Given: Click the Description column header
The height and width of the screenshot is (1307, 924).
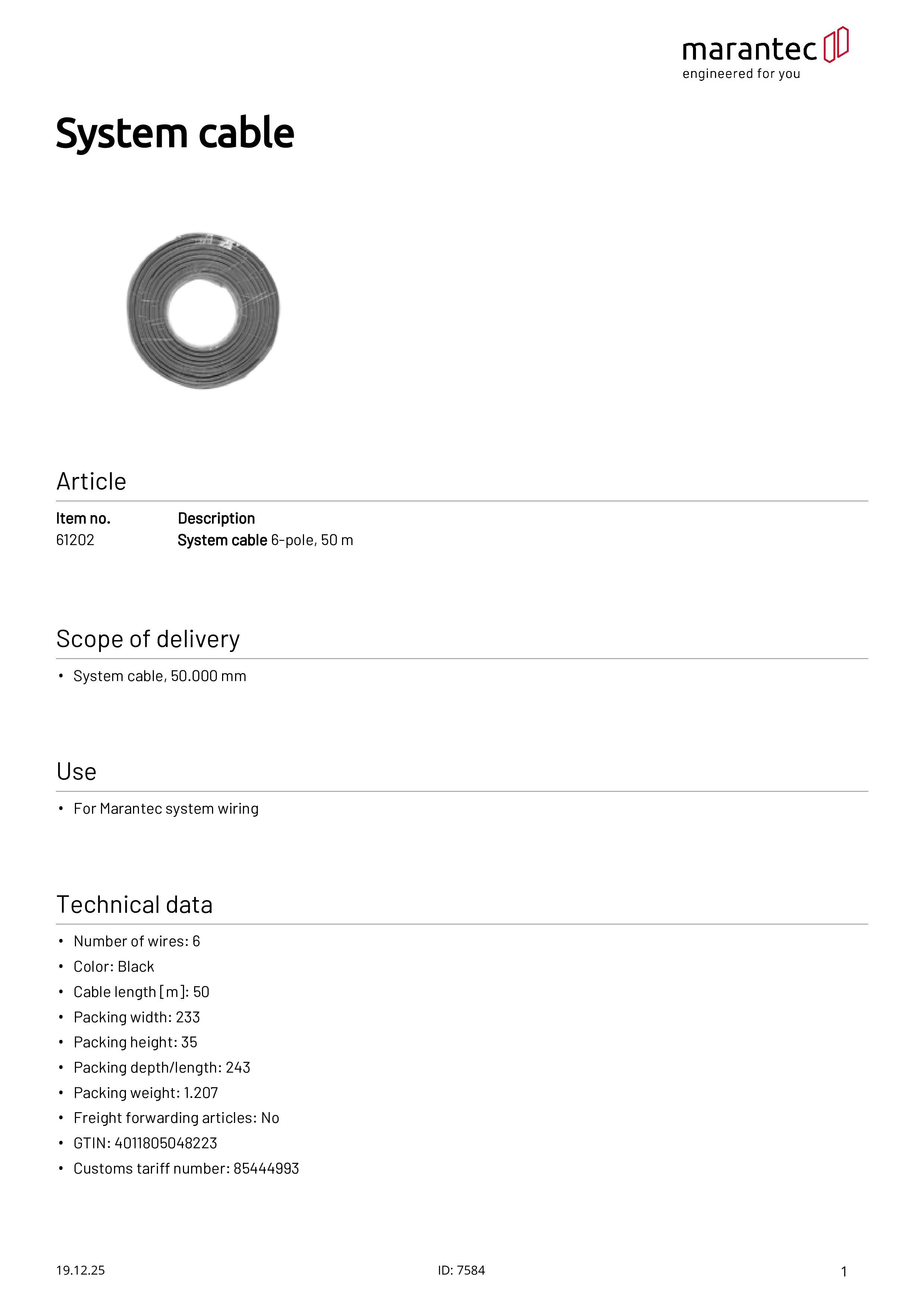Looking at the screenshot, I should point(216,519).
